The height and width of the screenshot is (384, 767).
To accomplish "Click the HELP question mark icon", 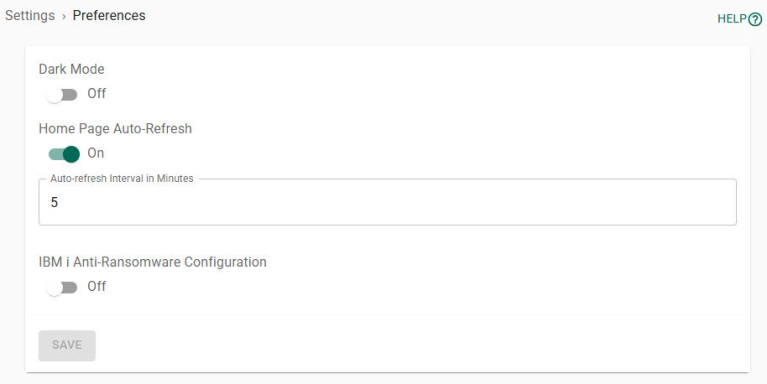I will tap(755, 19).
